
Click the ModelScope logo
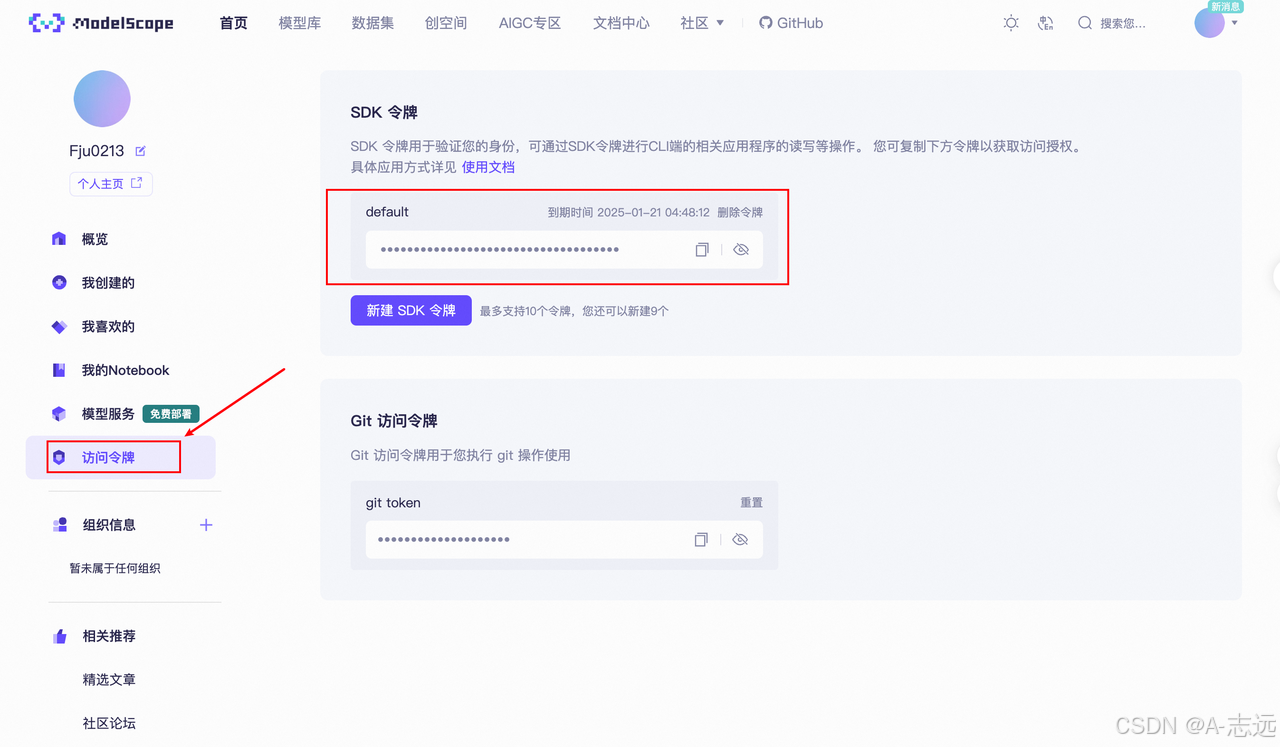(x=101, y=23)
